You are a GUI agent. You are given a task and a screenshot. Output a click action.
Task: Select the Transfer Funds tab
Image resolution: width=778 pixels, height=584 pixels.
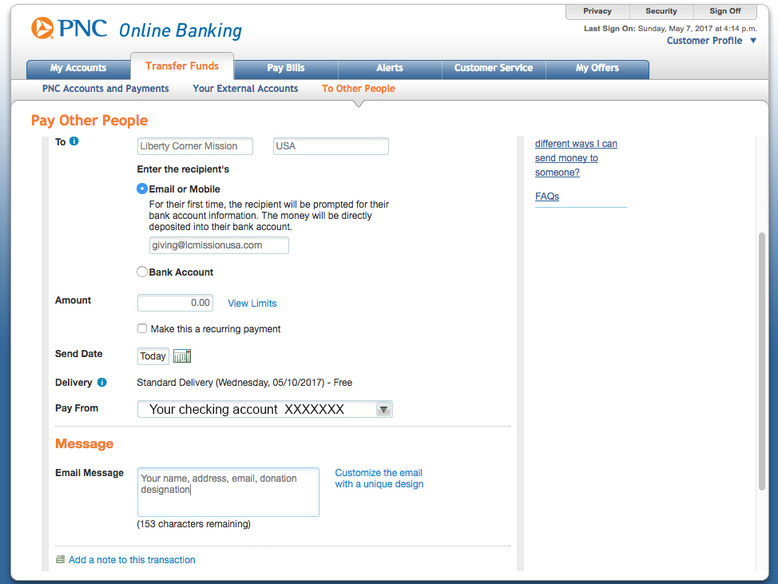(x=182, y=66)
